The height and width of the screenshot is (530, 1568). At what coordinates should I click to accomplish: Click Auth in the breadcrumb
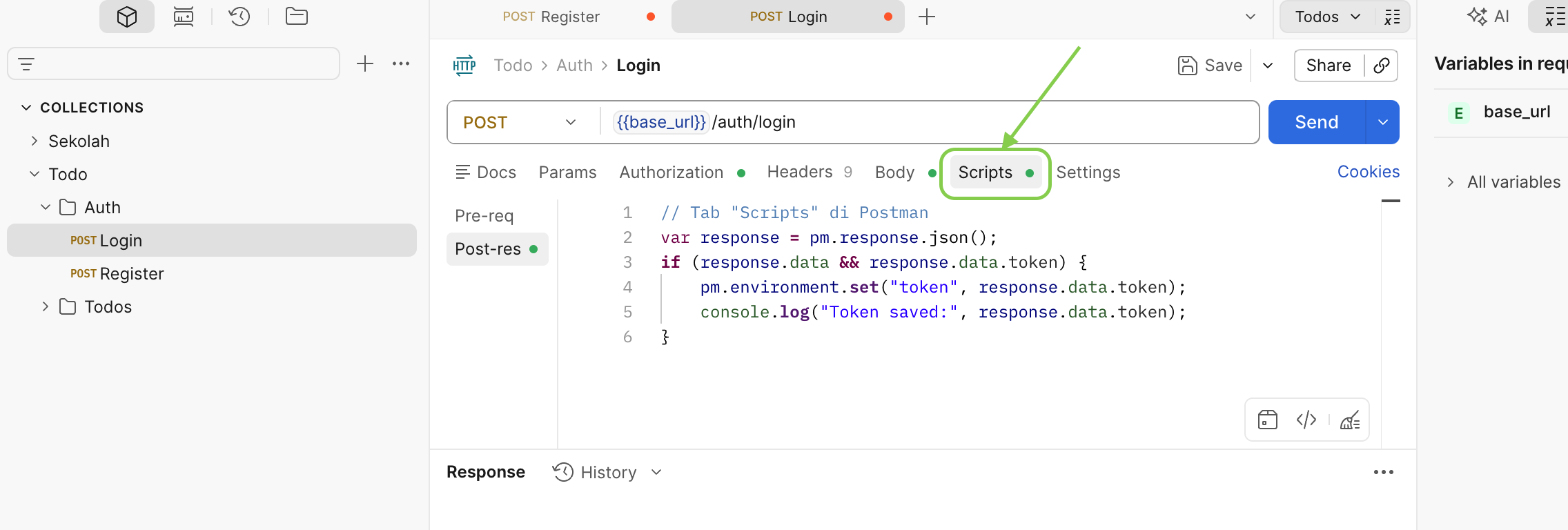click(574, 66)
